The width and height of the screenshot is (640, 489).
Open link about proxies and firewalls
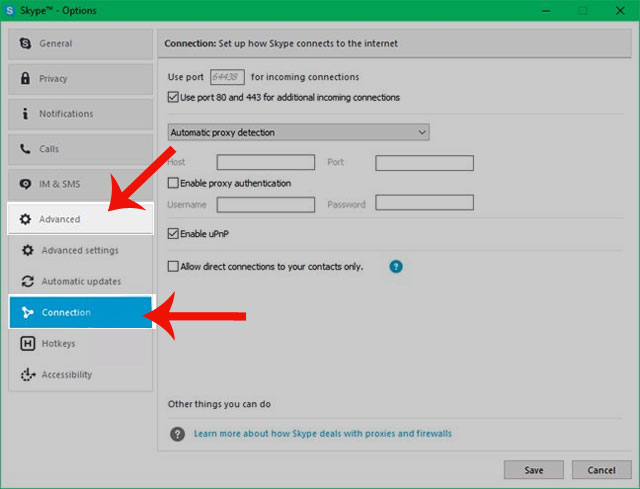[x=323, y=433]
